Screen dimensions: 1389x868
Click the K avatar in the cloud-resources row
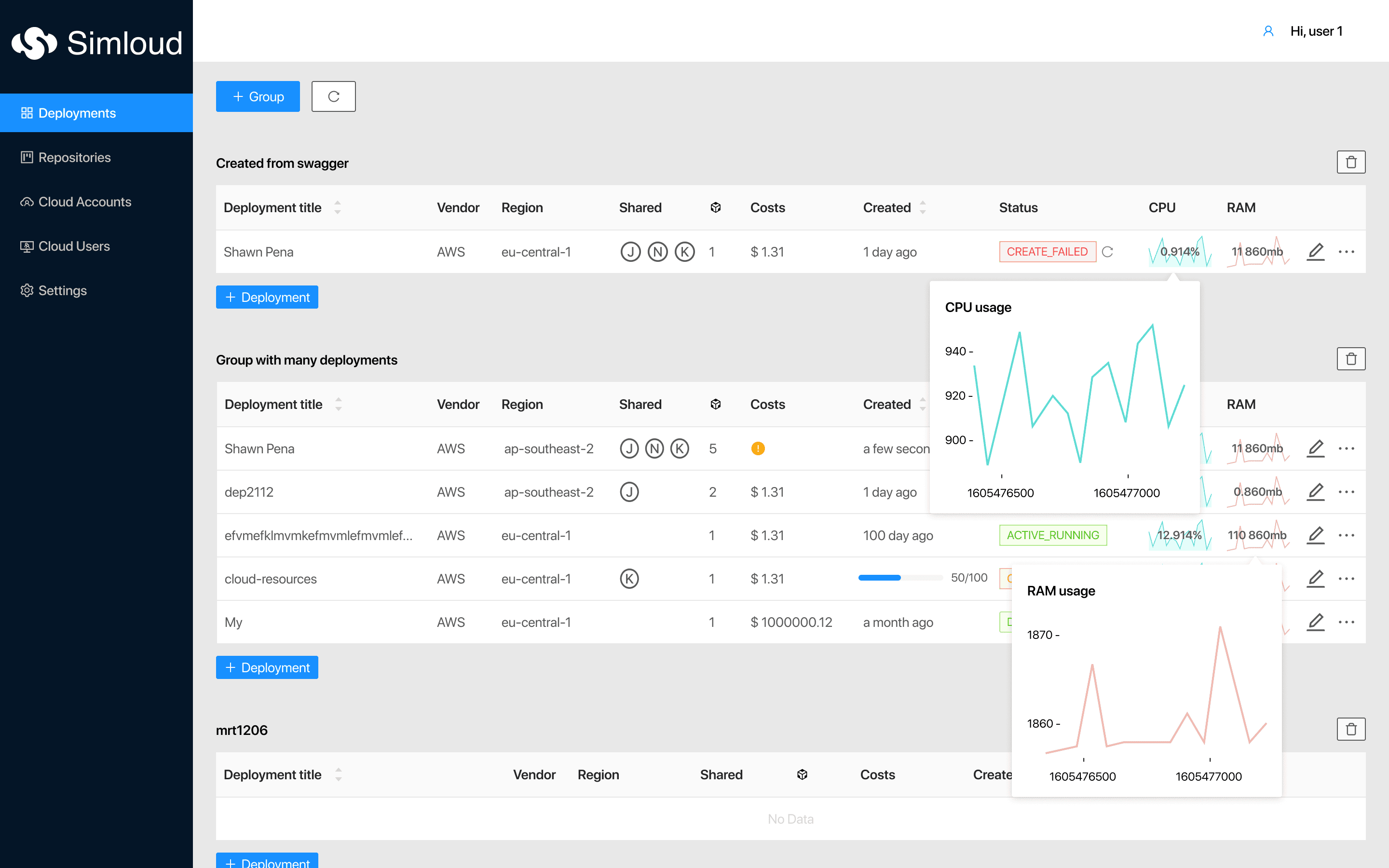pyautogui.click(x=630, y=579)
